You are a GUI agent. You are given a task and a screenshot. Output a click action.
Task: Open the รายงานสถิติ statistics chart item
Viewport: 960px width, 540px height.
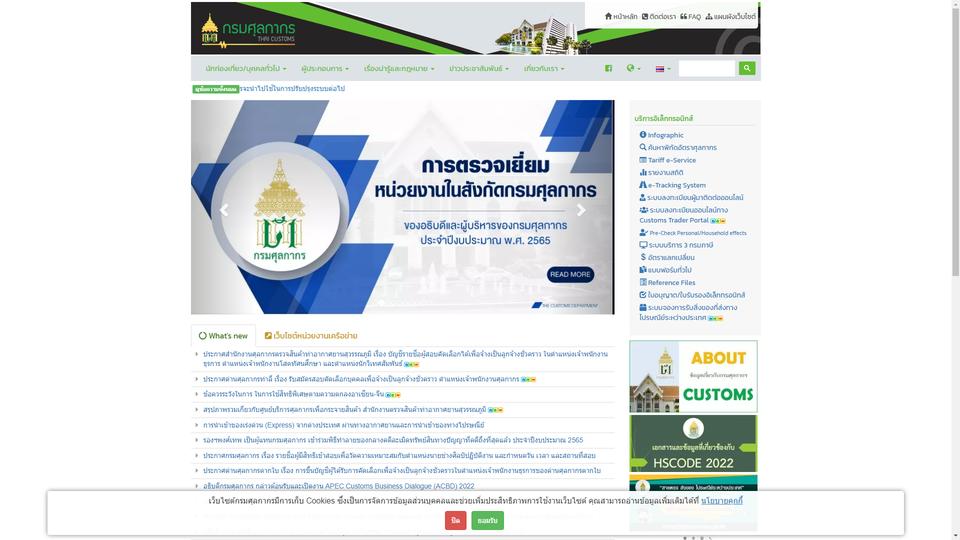point(661,173)
